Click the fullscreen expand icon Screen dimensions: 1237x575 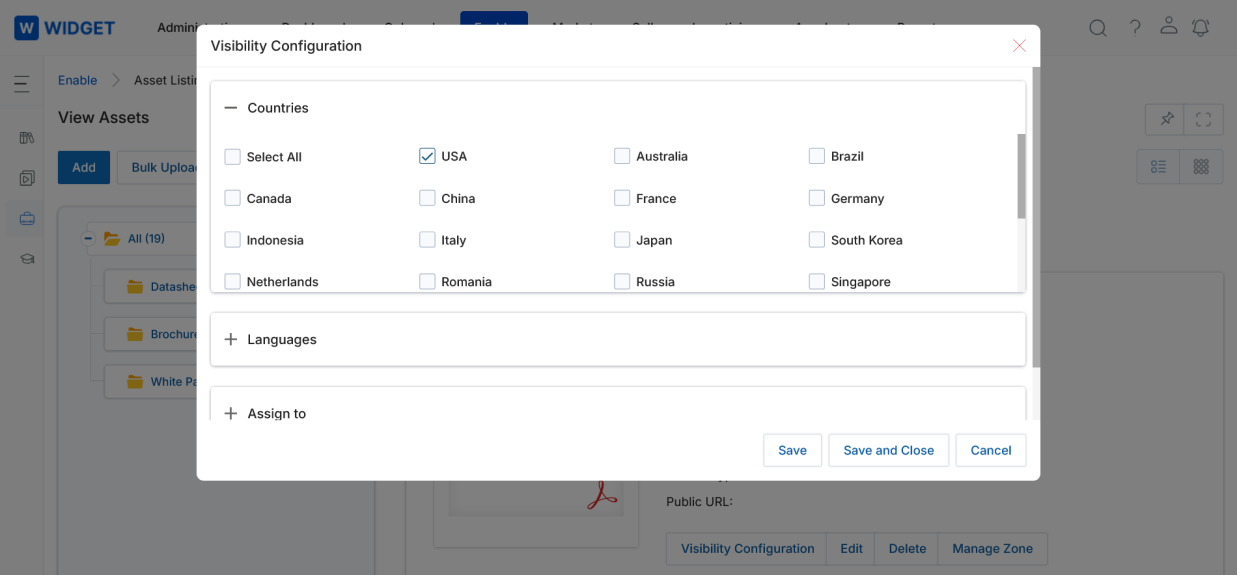coord(1204,119)
